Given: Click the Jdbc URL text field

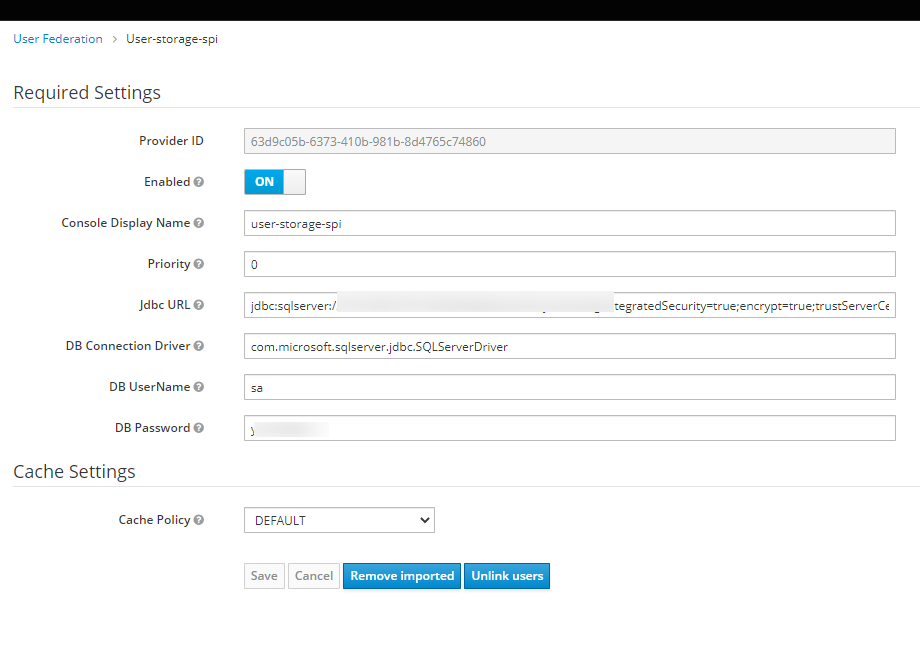Looking at the screenshot, I should pyautogui.click(x=570, y=305).
